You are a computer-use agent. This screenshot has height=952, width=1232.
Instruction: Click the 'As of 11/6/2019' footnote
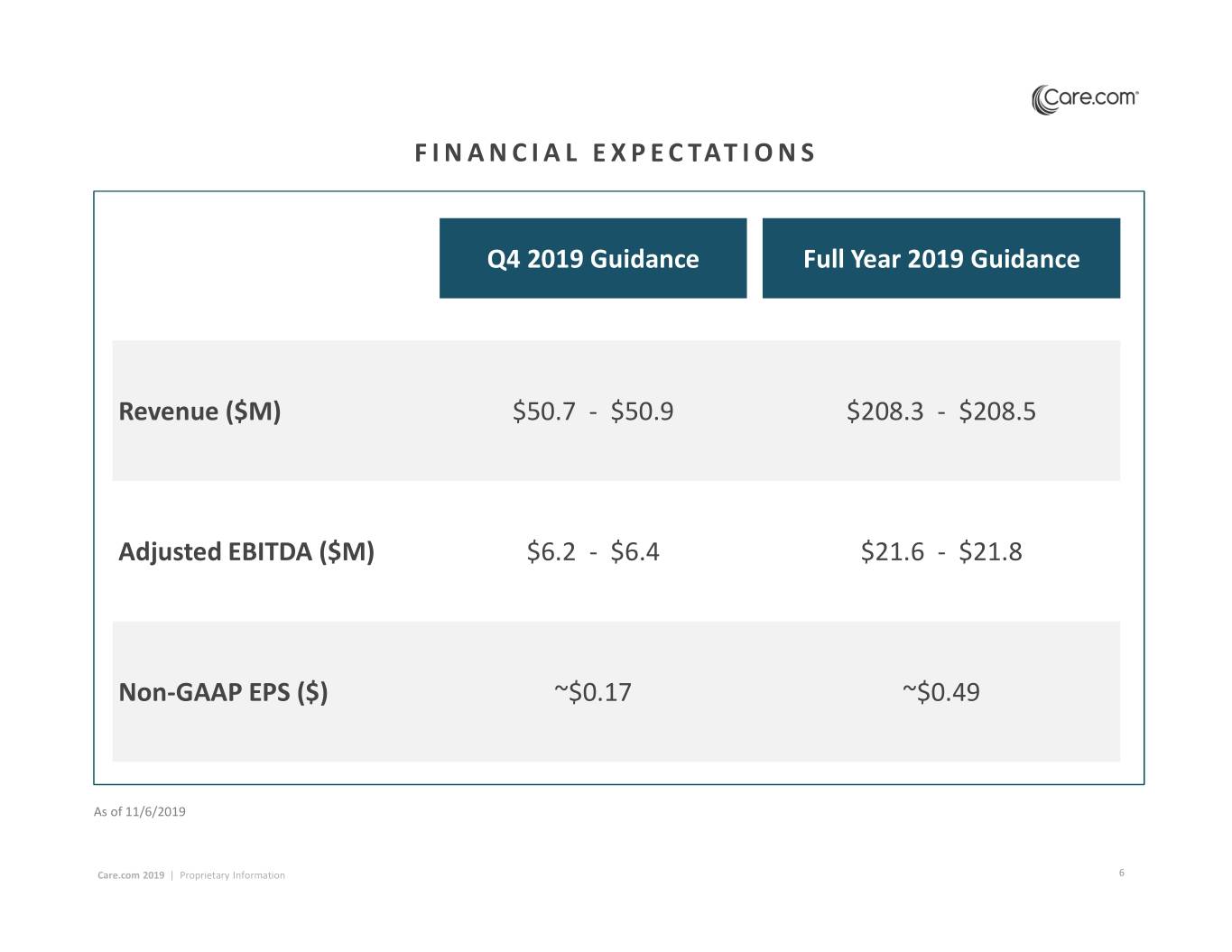point(140,811)
